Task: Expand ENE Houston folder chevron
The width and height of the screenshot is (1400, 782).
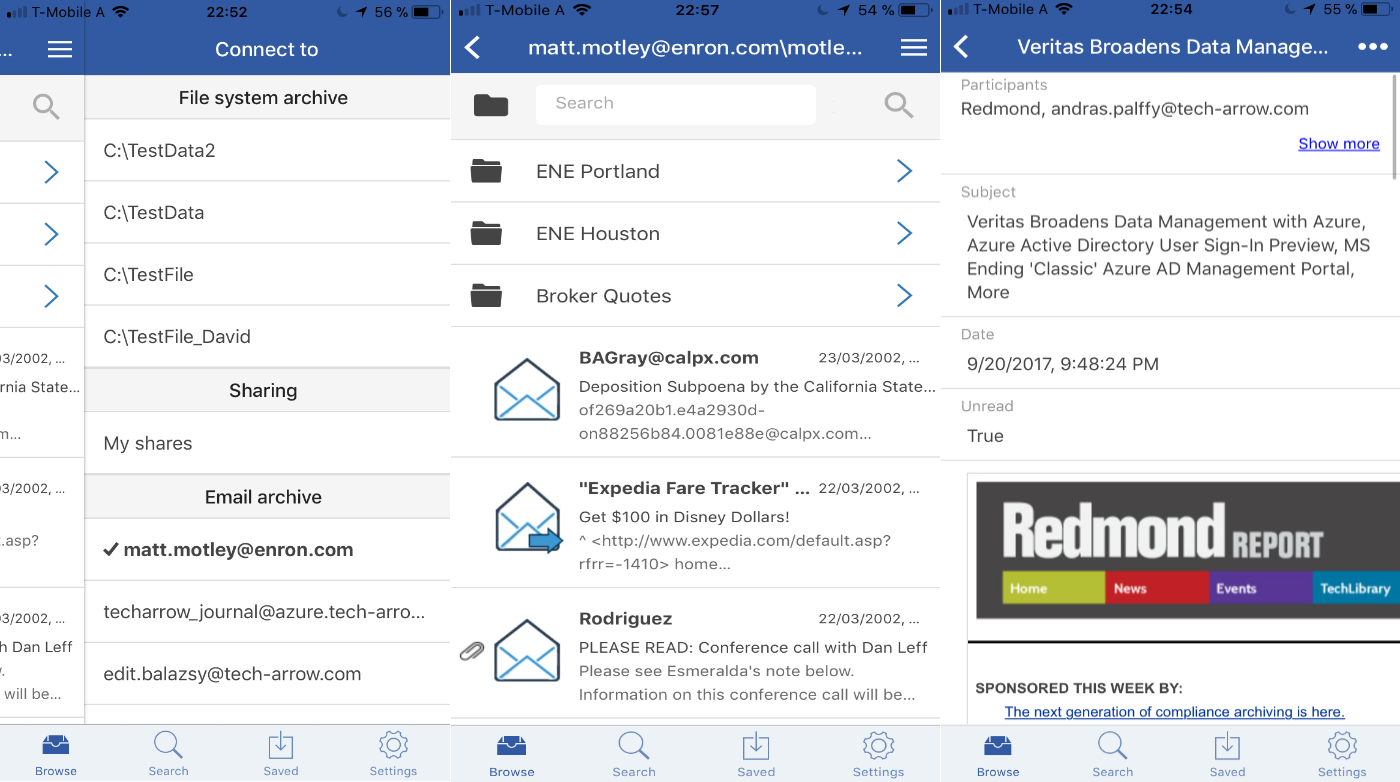Action: [904, 233]
